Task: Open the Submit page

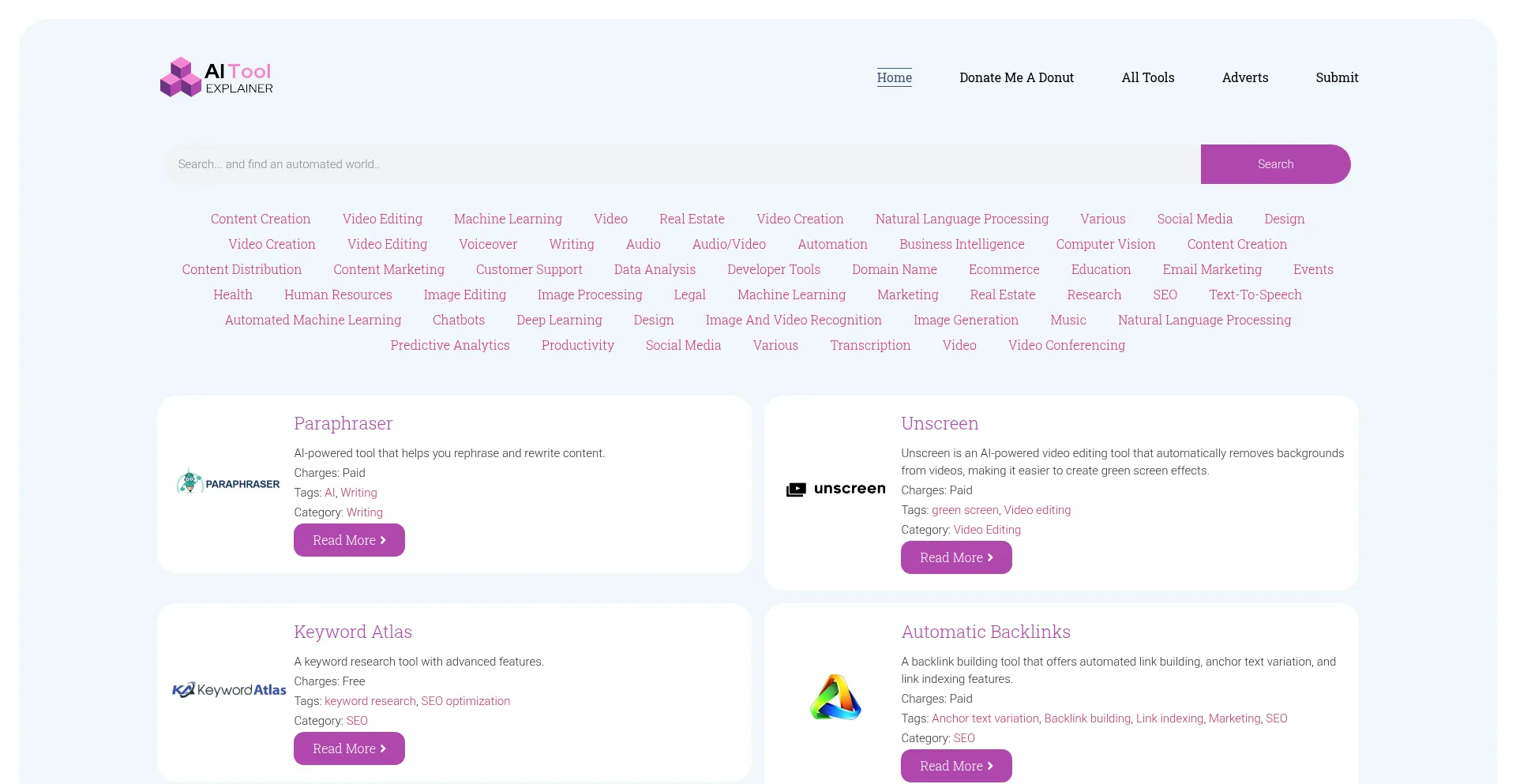Action: pos(1337,77)
